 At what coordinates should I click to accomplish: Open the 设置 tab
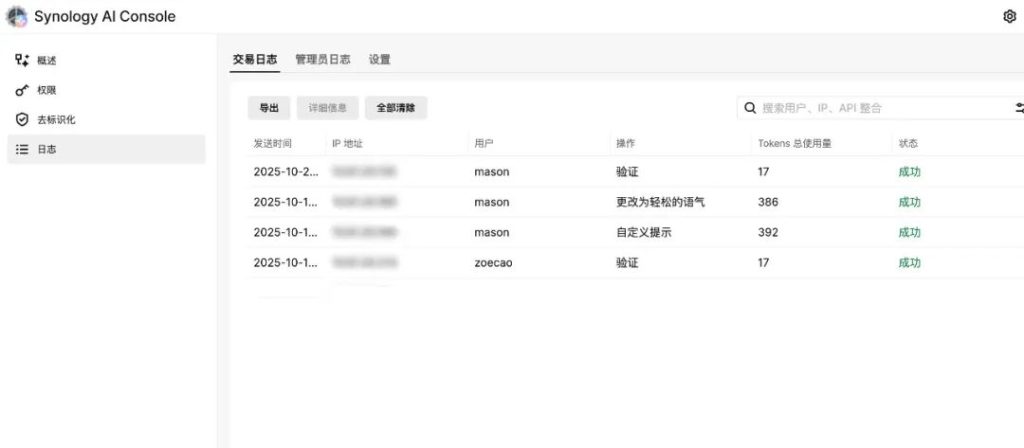coord(379,60)
